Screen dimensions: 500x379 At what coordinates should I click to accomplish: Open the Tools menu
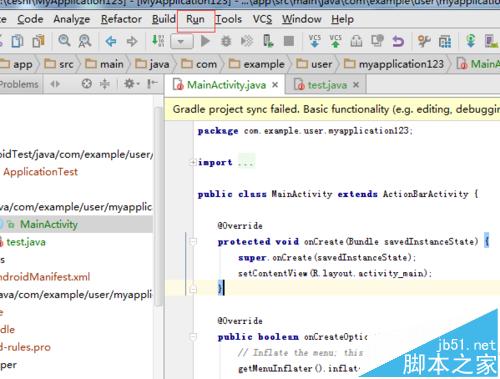228,19
